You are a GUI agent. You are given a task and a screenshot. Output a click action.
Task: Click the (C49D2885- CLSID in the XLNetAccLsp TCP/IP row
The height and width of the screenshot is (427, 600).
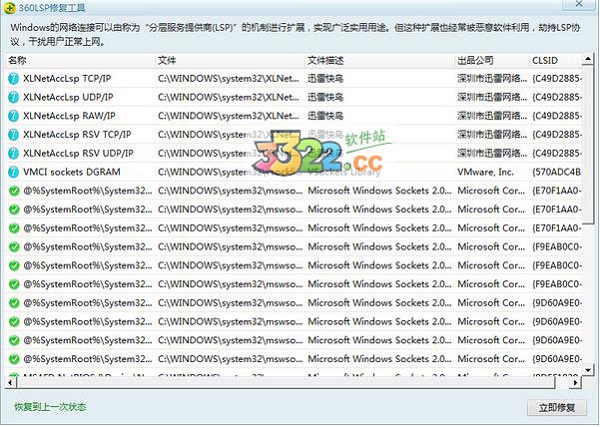click(x=557, y=79)
